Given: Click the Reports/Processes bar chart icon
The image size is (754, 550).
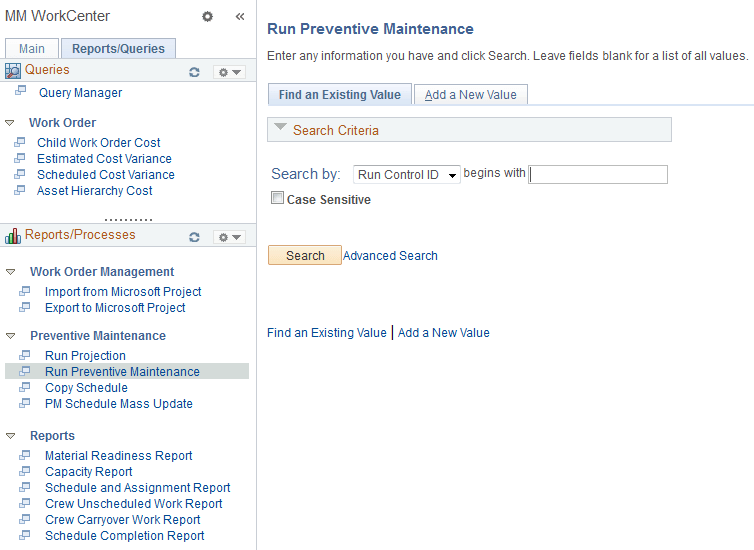Looking at the screenshot, I should (13, 236).
